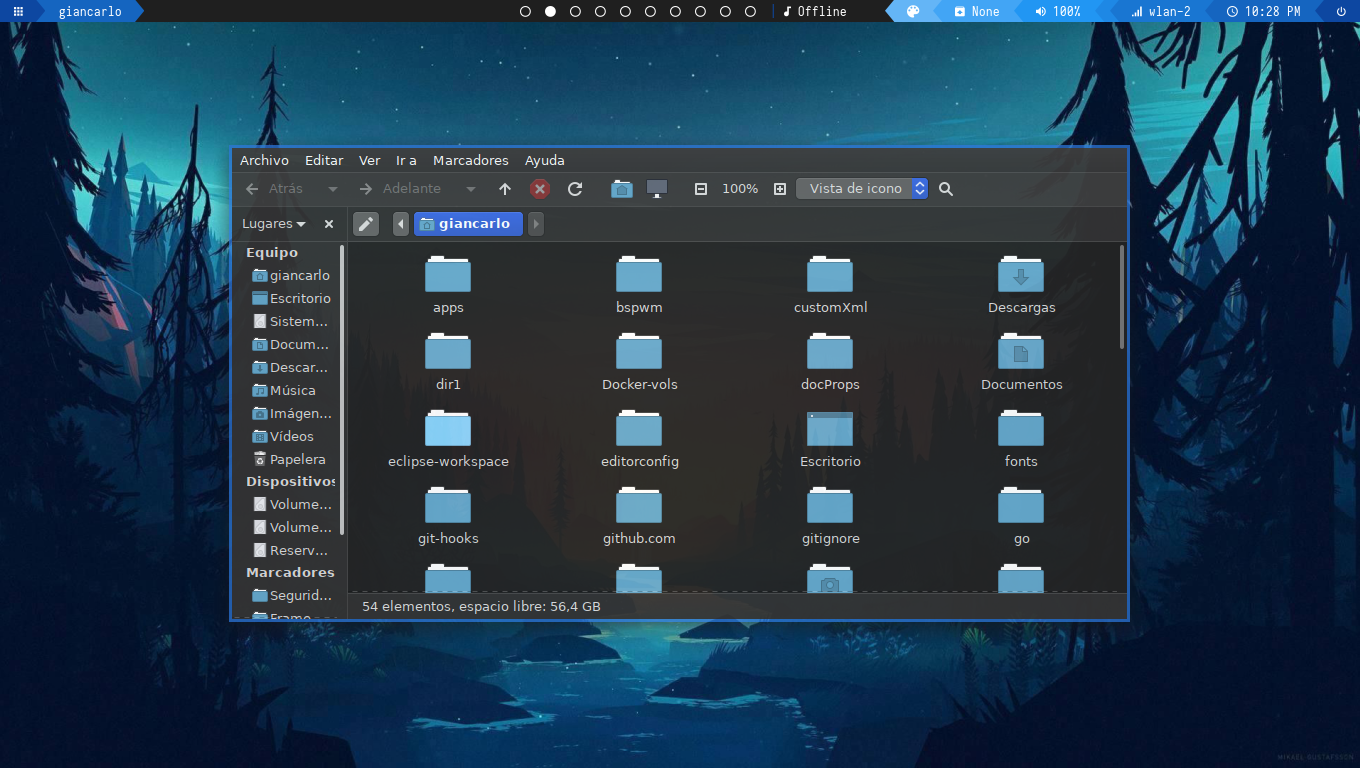Stop loading with the red cancel icon
This screenshot has width=1360, height=768.
tap(540, 188)
